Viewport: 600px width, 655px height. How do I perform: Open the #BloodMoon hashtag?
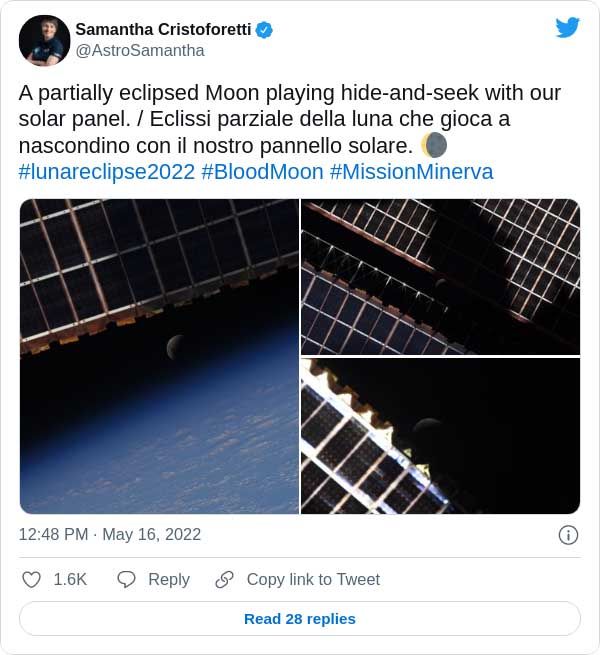tap(262, 171)
